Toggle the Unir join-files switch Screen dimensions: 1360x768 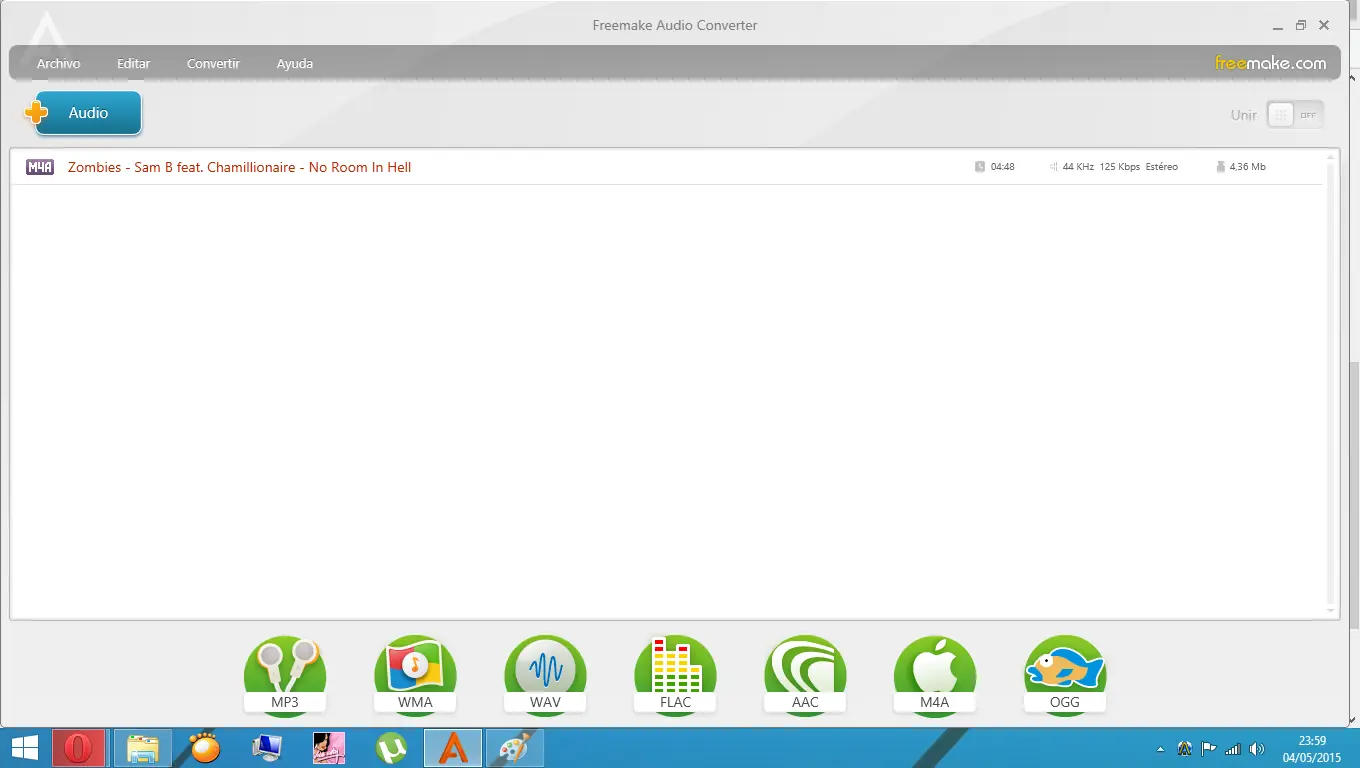(1295, 115)
